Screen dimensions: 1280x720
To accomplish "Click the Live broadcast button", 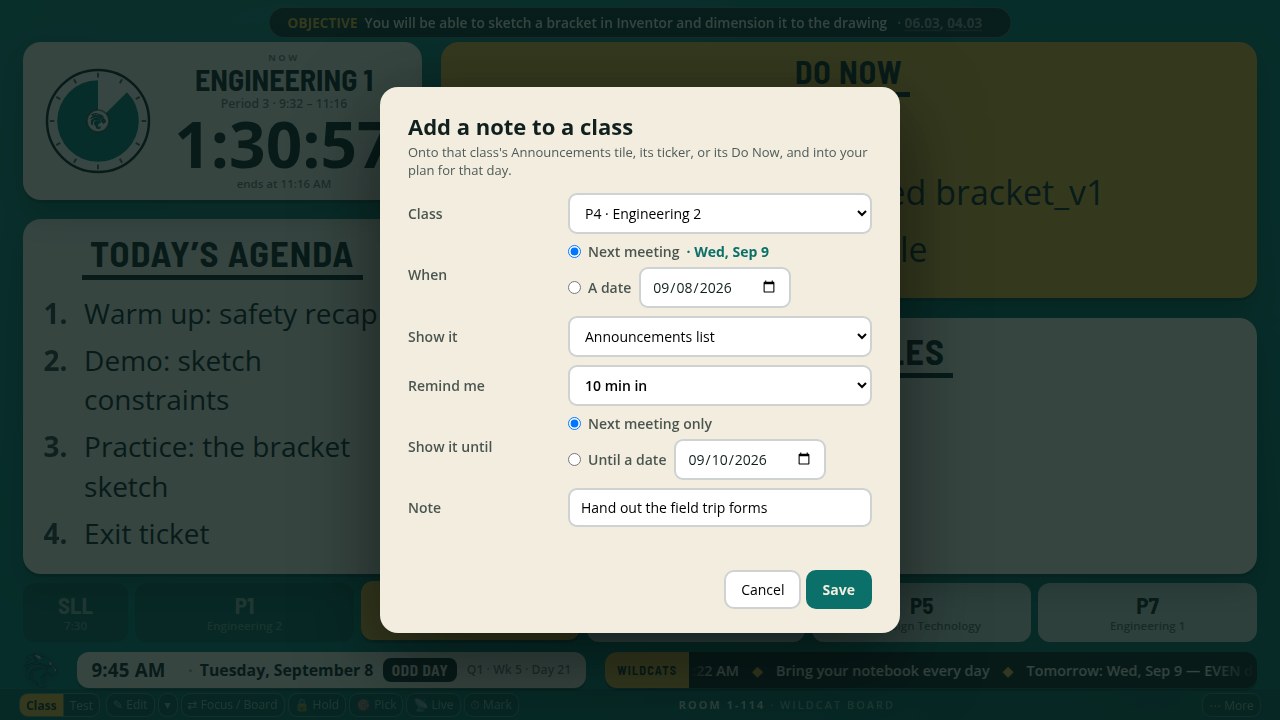I will (x=434, y=705).
